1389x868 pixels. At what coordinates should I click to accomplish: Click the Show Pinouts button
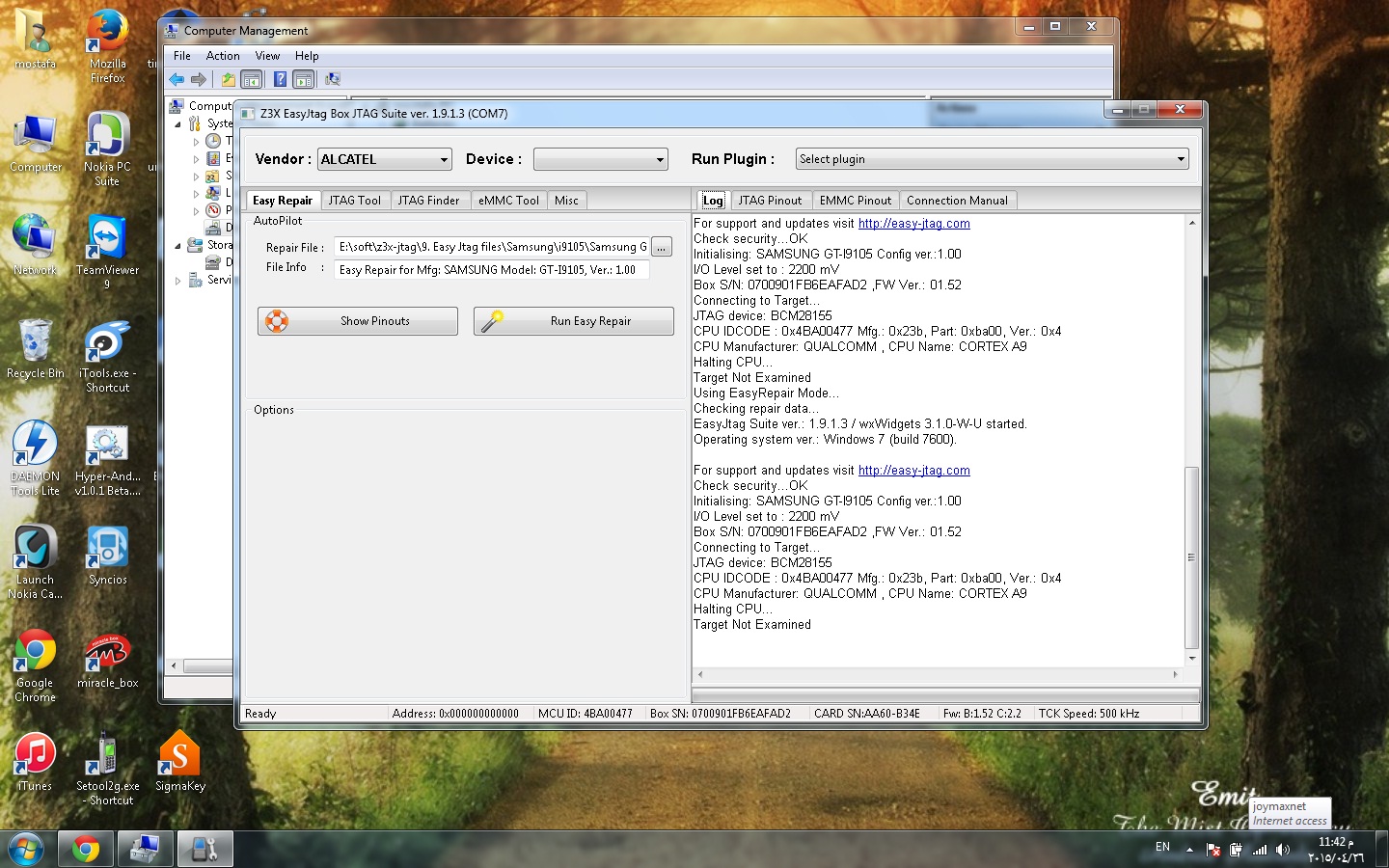pyautogui.click(x=358, y=321)
